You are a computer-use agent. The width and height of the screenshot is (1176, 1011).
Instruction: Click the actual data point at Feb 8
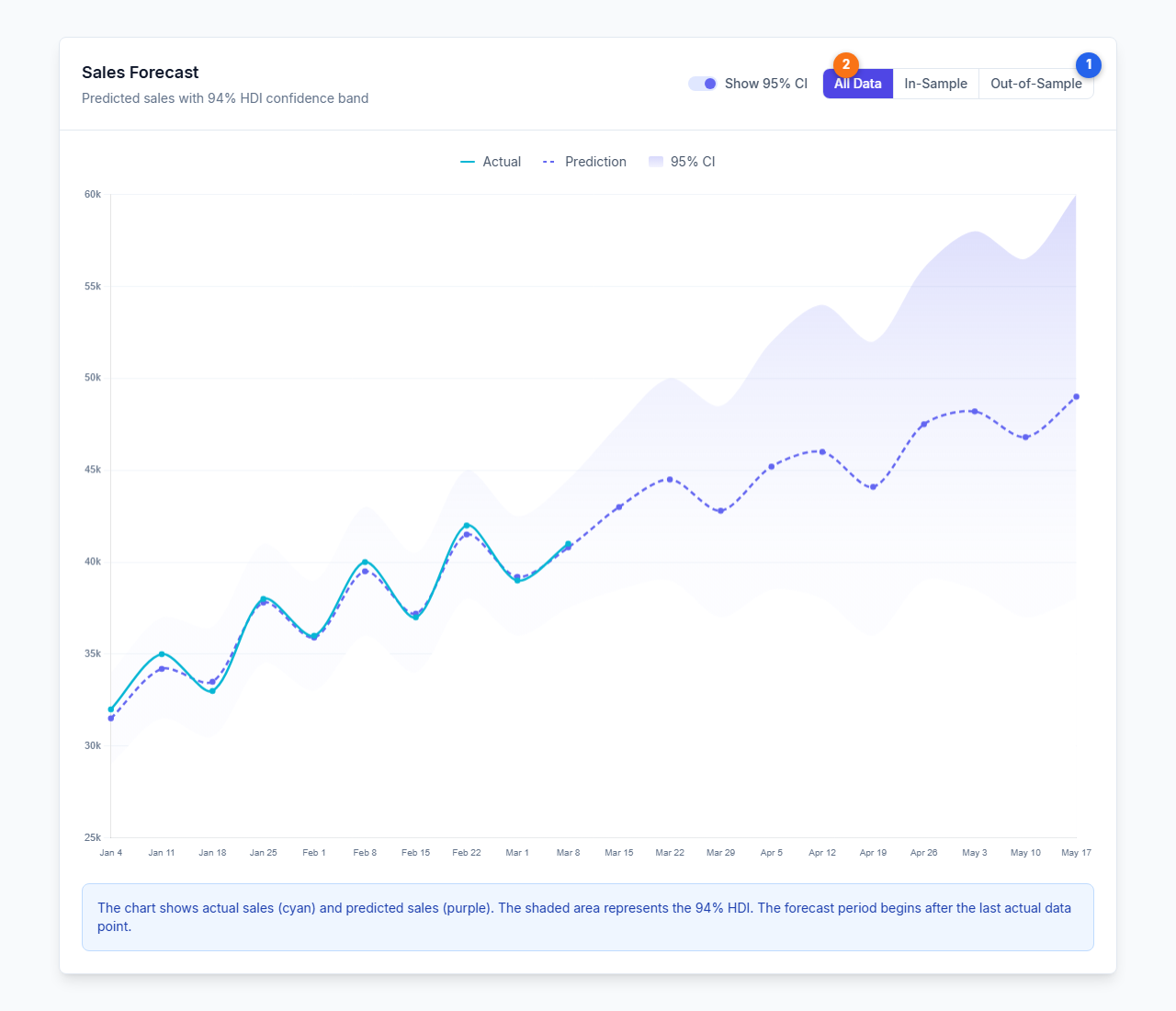[x=365, y=562]
